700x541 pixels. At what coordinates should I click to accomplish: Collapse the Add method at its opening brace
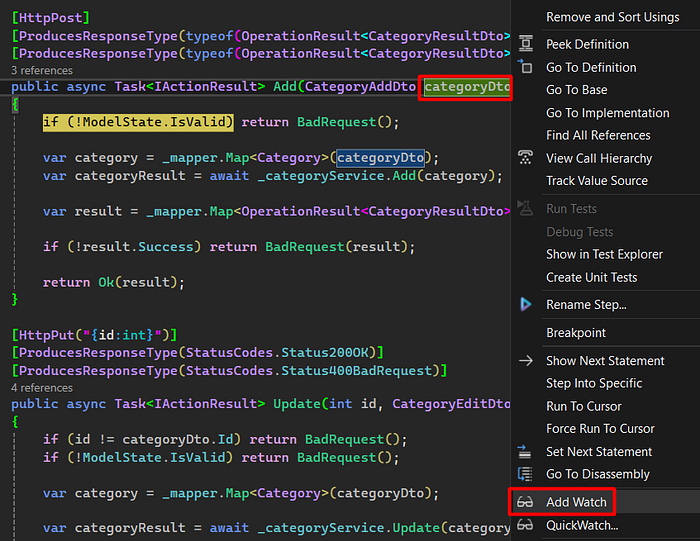click(x=15, y=104)
